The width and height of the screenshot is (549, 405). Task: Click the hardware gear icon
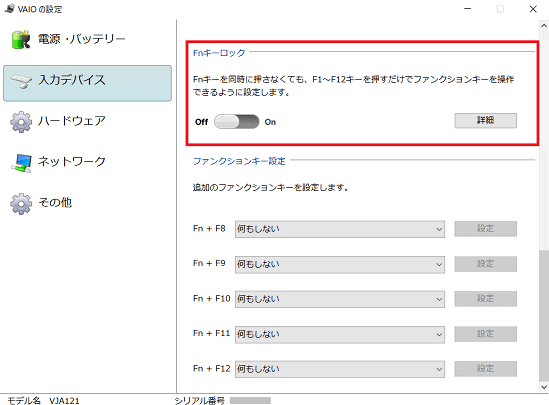21,121
